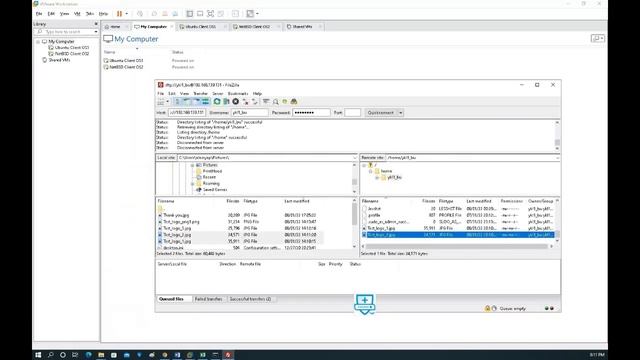
Task: Click FileZilla reconnect to last server icon
Action: point(255,102)
